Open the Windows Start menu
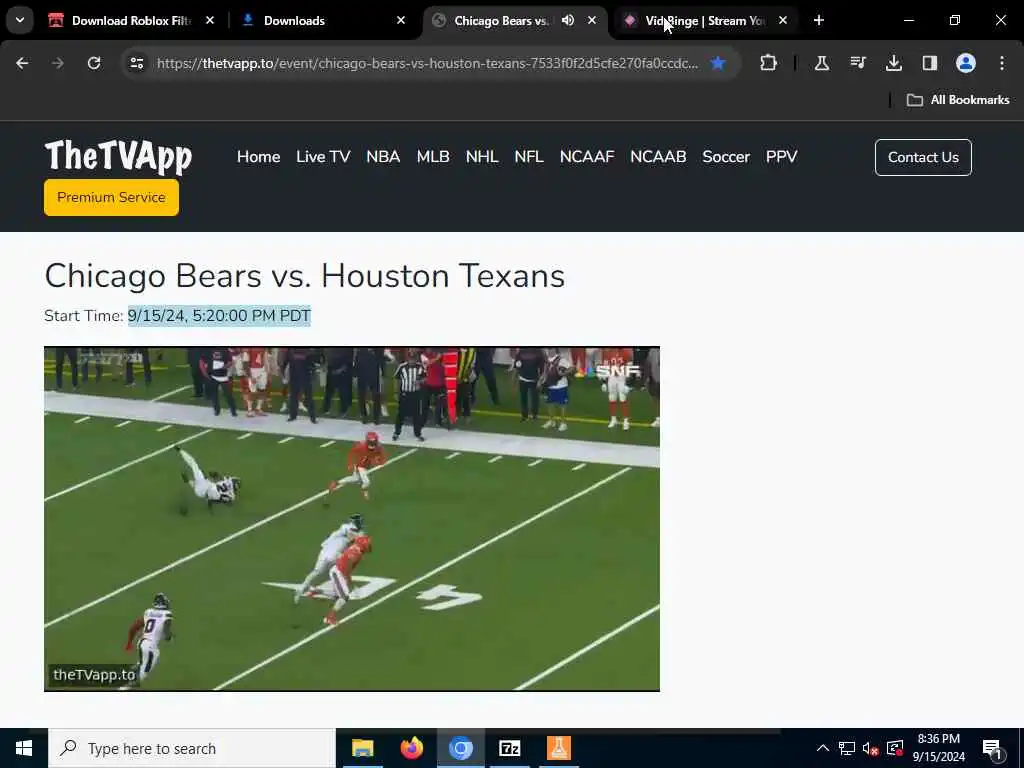 [24, 748]
